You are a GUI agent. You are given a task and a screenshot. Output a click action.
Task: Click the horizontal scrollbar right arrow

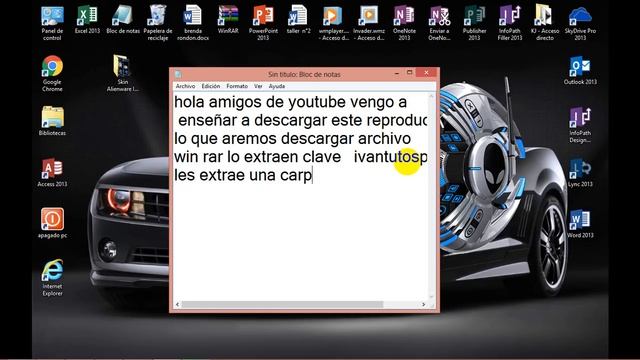(x=423, y=304)
